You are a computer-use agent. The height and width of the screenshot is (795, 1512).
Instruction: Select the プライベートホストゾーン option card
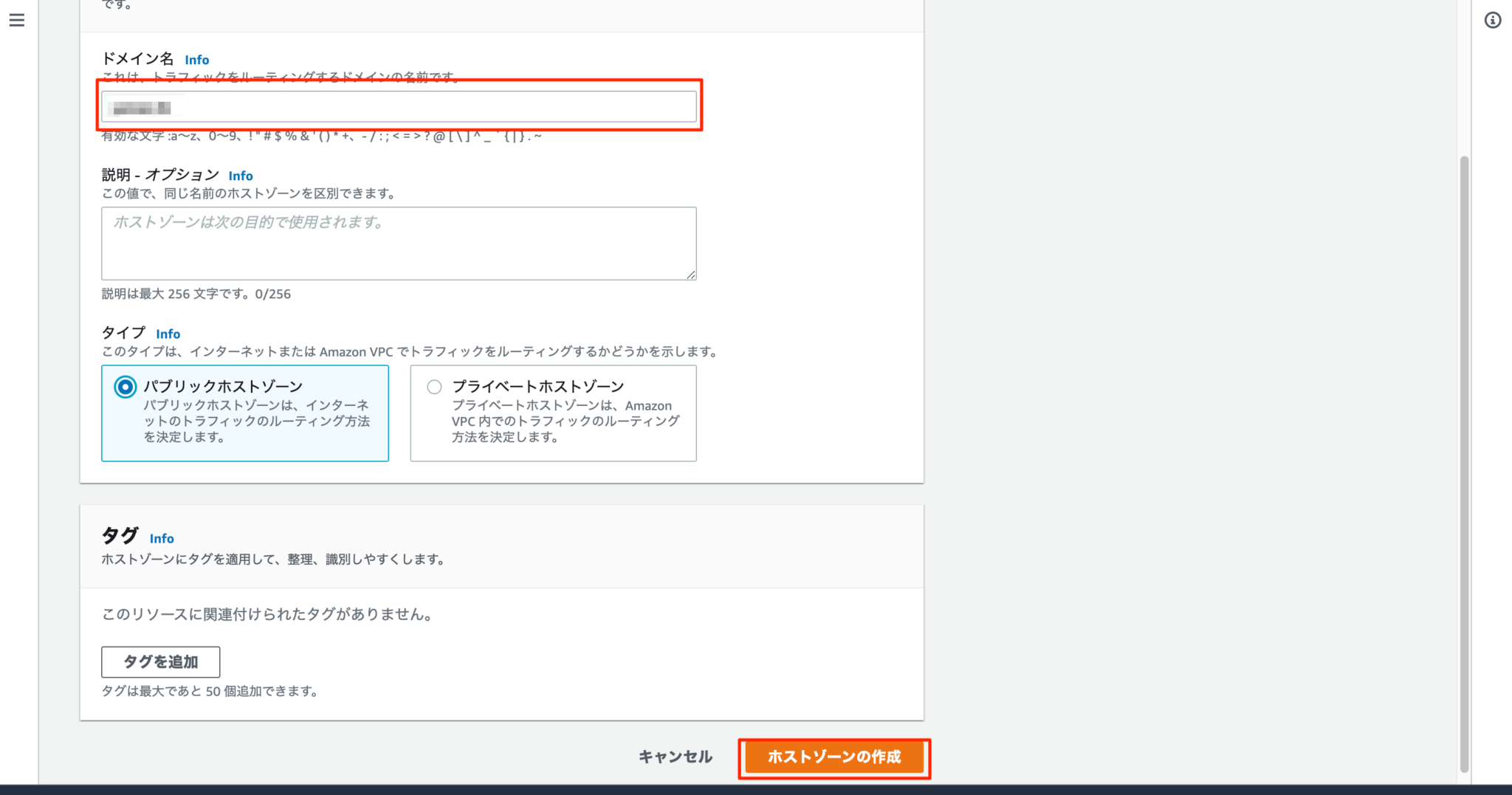click(553, 413)
